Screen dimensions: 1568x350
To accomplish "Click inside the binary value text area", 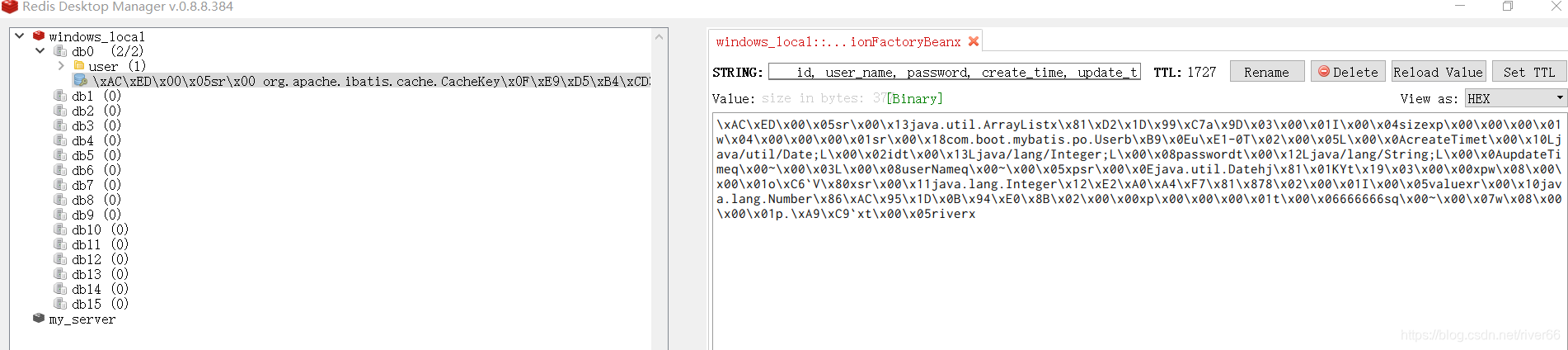I will [x=1139, y=231].
